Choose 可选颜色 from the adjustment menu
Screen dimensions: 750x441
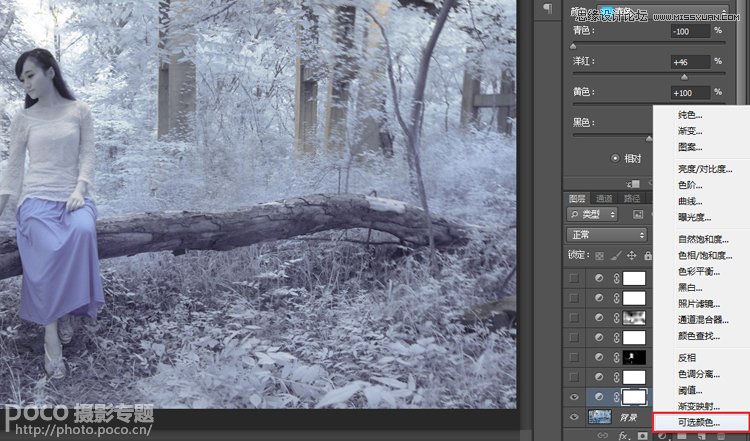click(x=699, y=423)
